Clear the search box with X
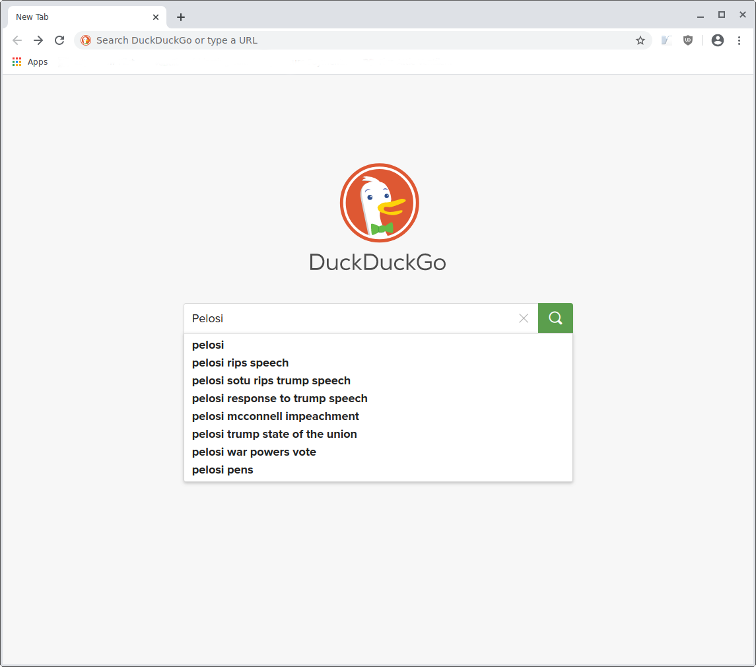This screenshot has width=756, height=667. tap(524, 318)
